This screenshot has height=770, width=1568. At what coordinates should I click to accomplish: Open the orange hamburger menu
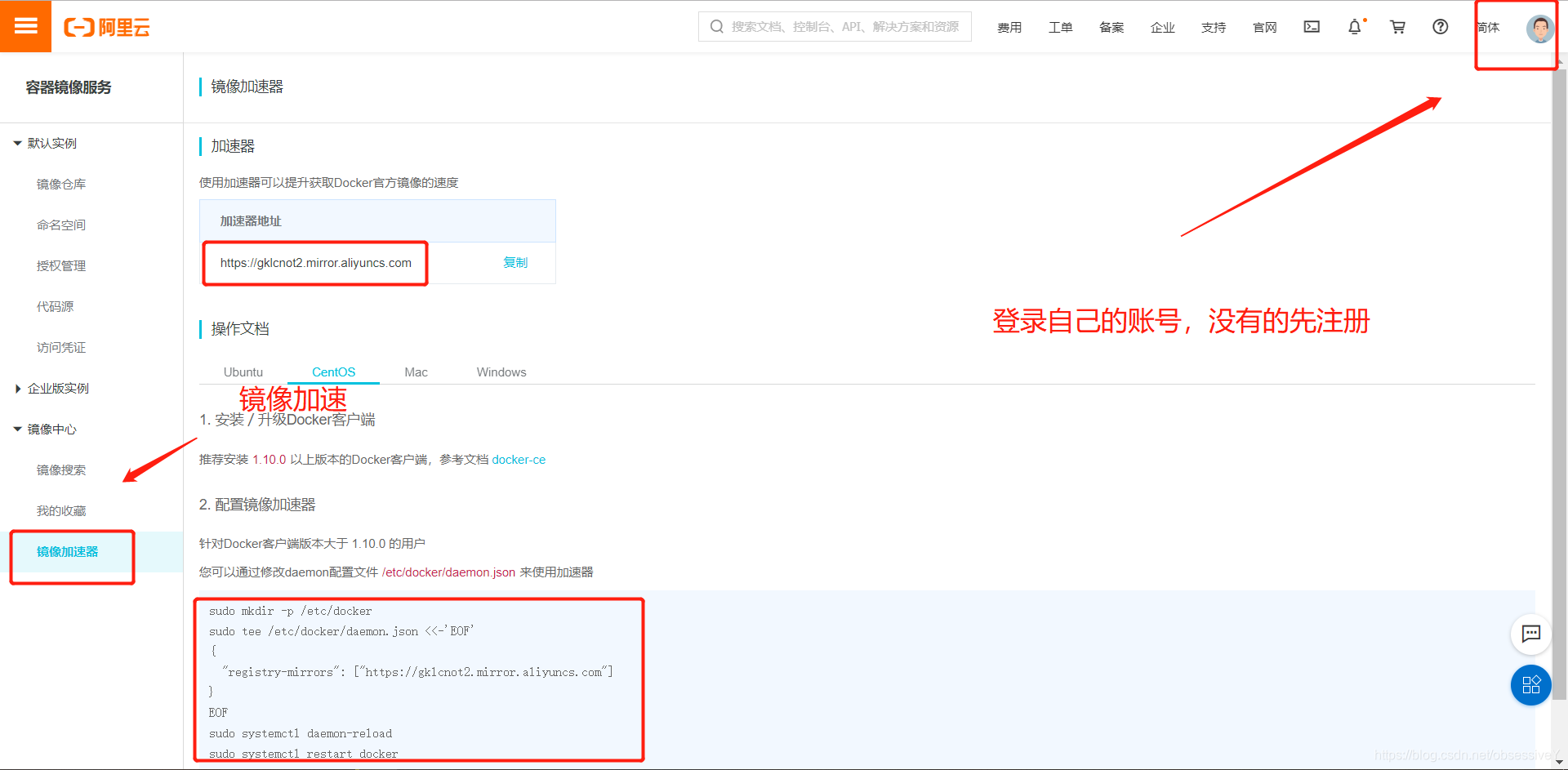pyautogui.click(x=25, y=26)
